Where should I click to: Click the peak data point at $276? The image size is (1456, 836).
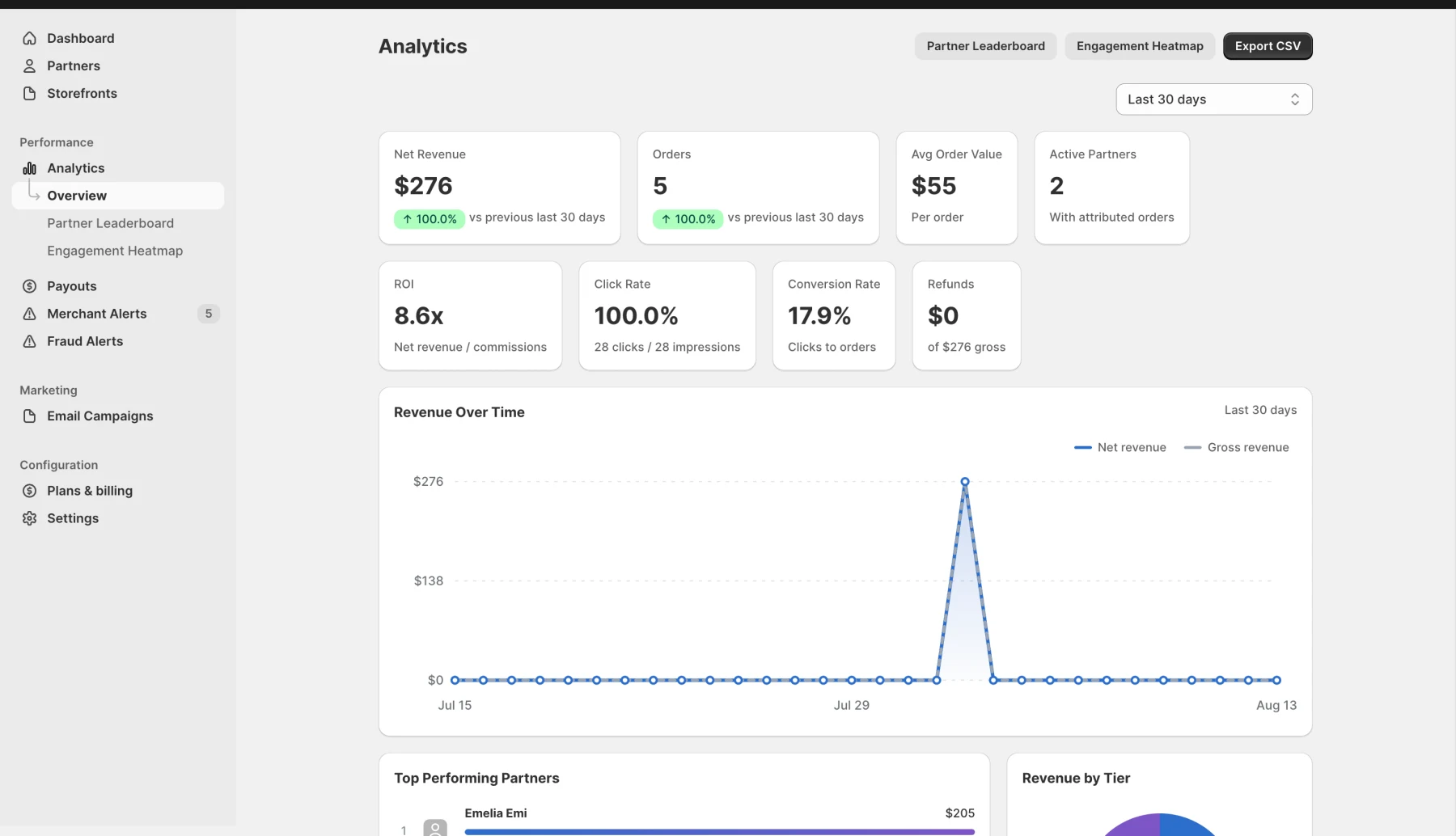pyautogui.click(x=965, y=482)
